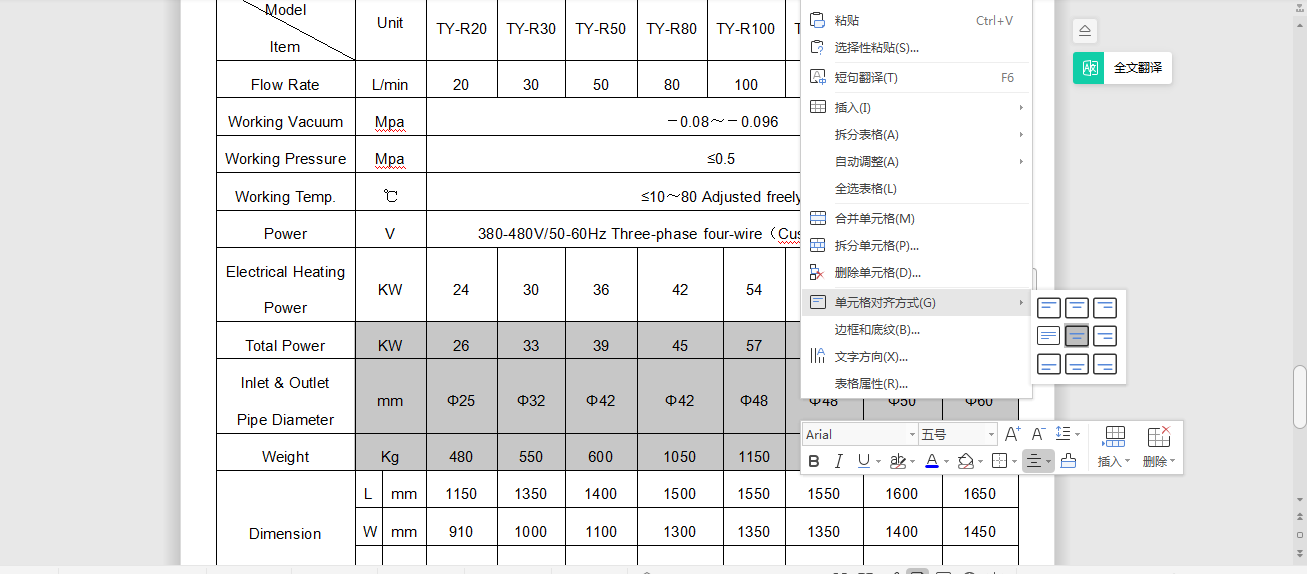Image resolution: width=1307 pixels, height=574 pixels.
Task: Select top-center cell alignment option
Action: (1077, 308)
